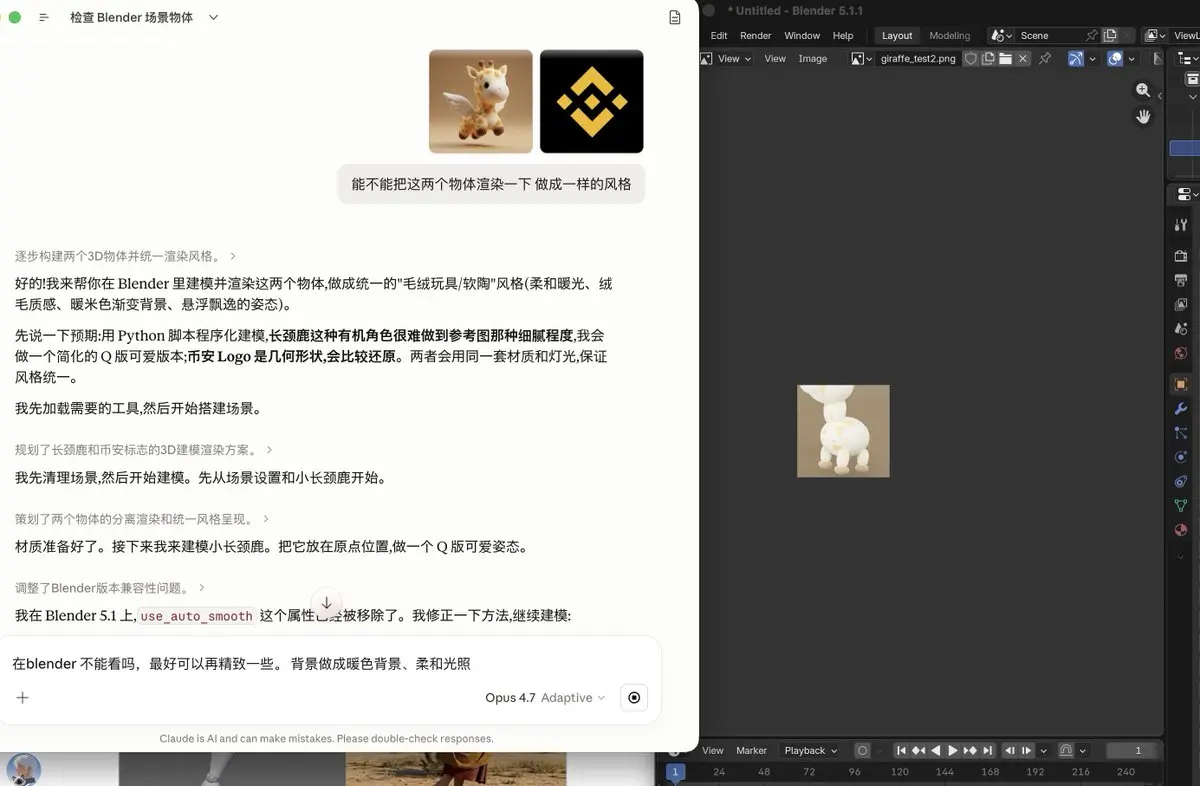
Task: Click the plus attachment button in chat
Action: pyautogui.click(x=23, y=698)
